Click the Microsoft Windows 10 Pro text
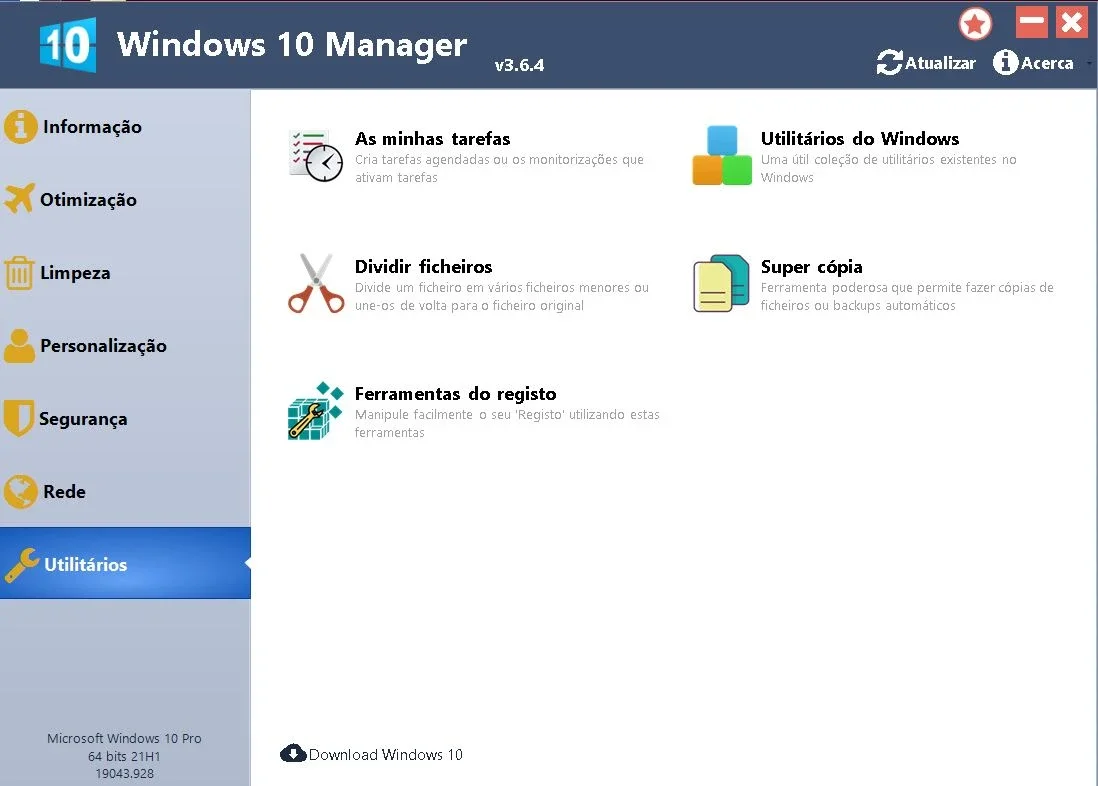This screenshot has width=1098, height=786. (x=124, y=738)
